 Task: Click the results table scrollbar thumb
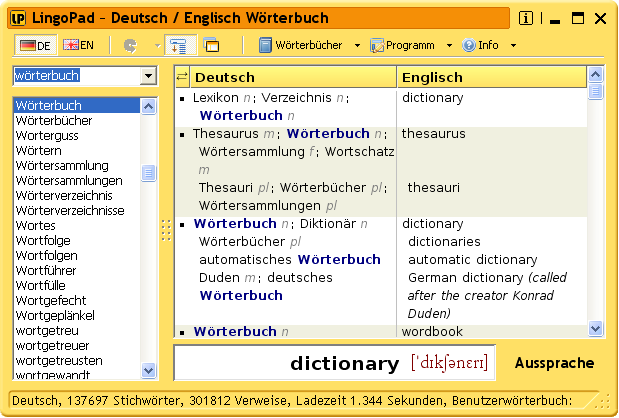[x=595, y=91]
